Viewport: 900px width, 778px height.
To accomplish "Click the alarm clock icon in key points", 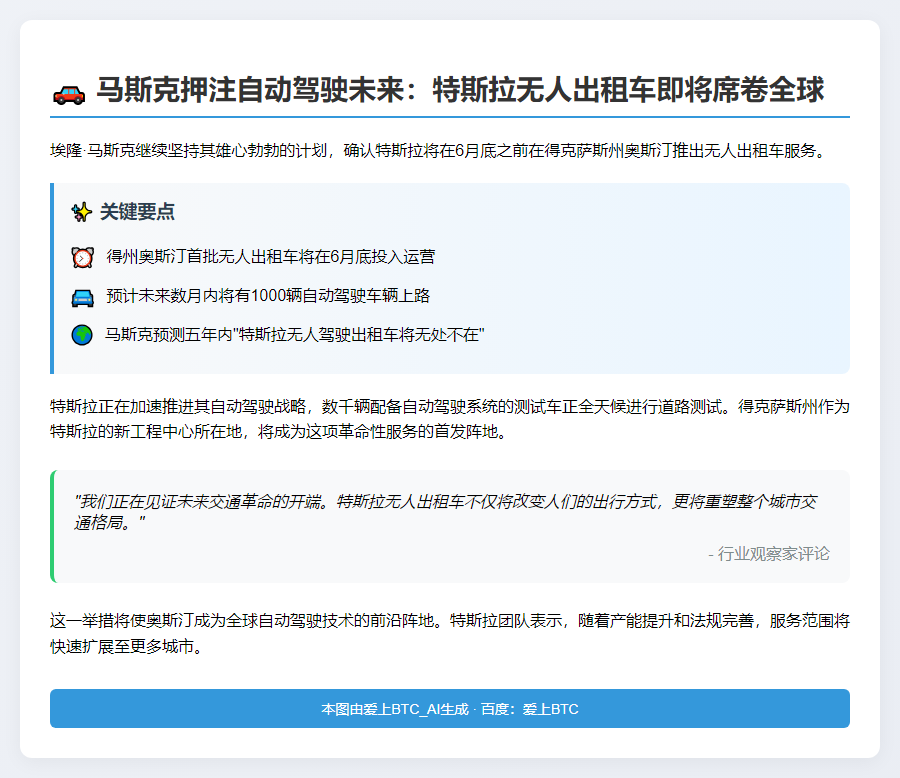I will tap(82, 257).
